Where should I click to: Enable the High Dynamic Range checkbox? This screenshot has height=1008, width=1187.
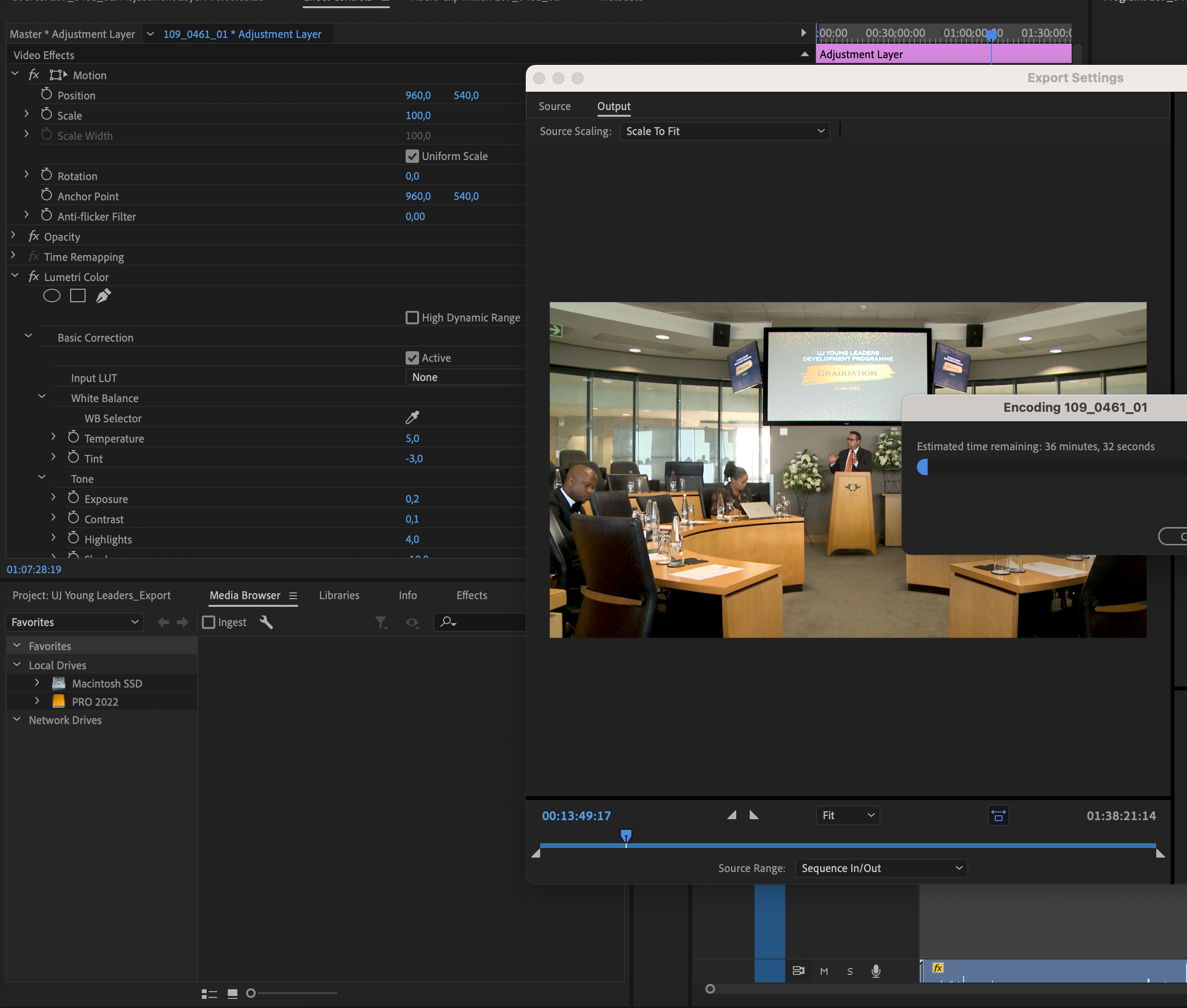pyautogui.click(x=412, y=318)
